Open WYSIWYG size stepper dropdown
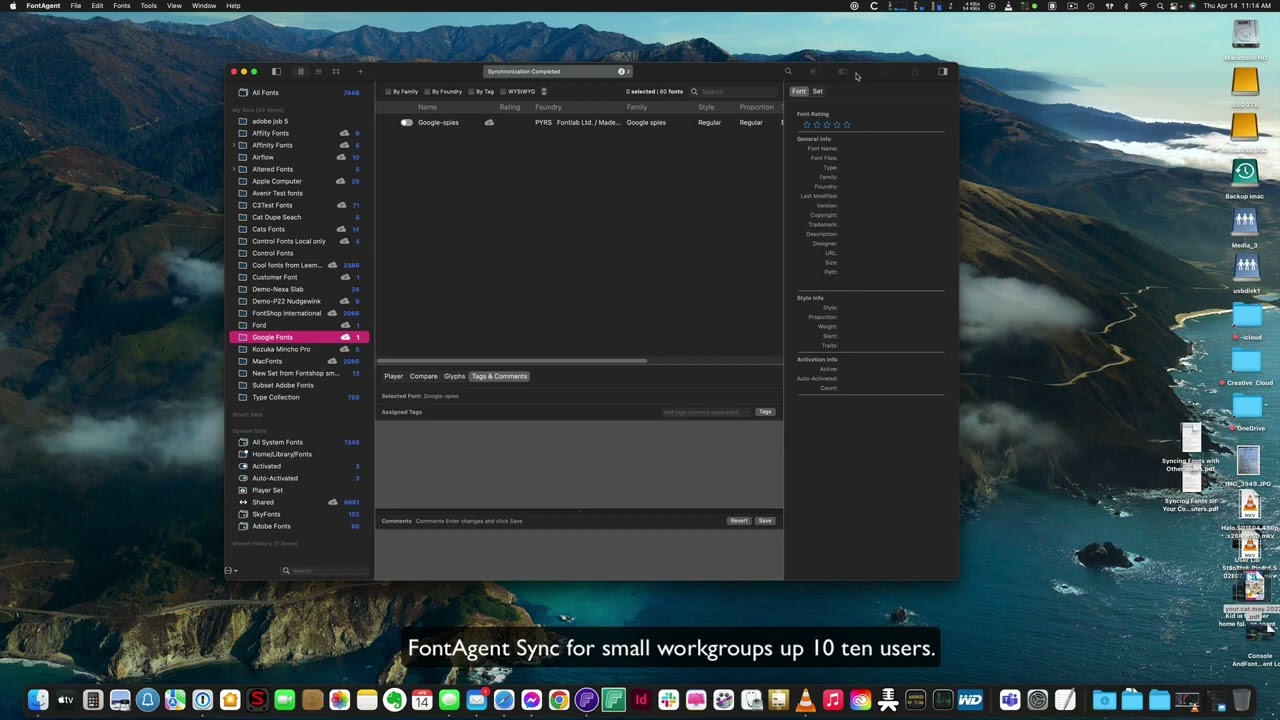Screen dimensions: 1280x720 tap(544, 91)
